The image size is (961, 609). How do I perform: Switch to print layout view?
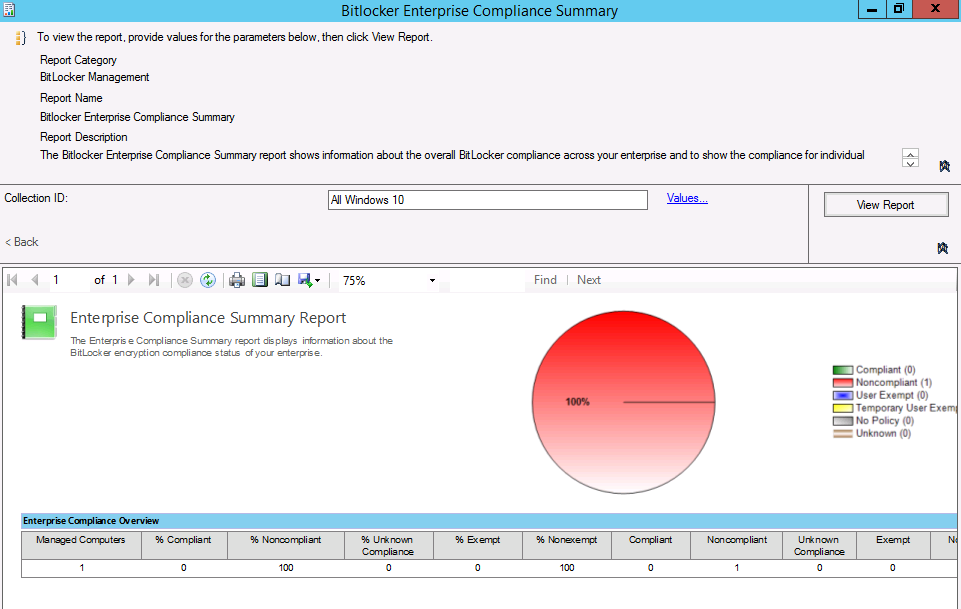point(260,280)
